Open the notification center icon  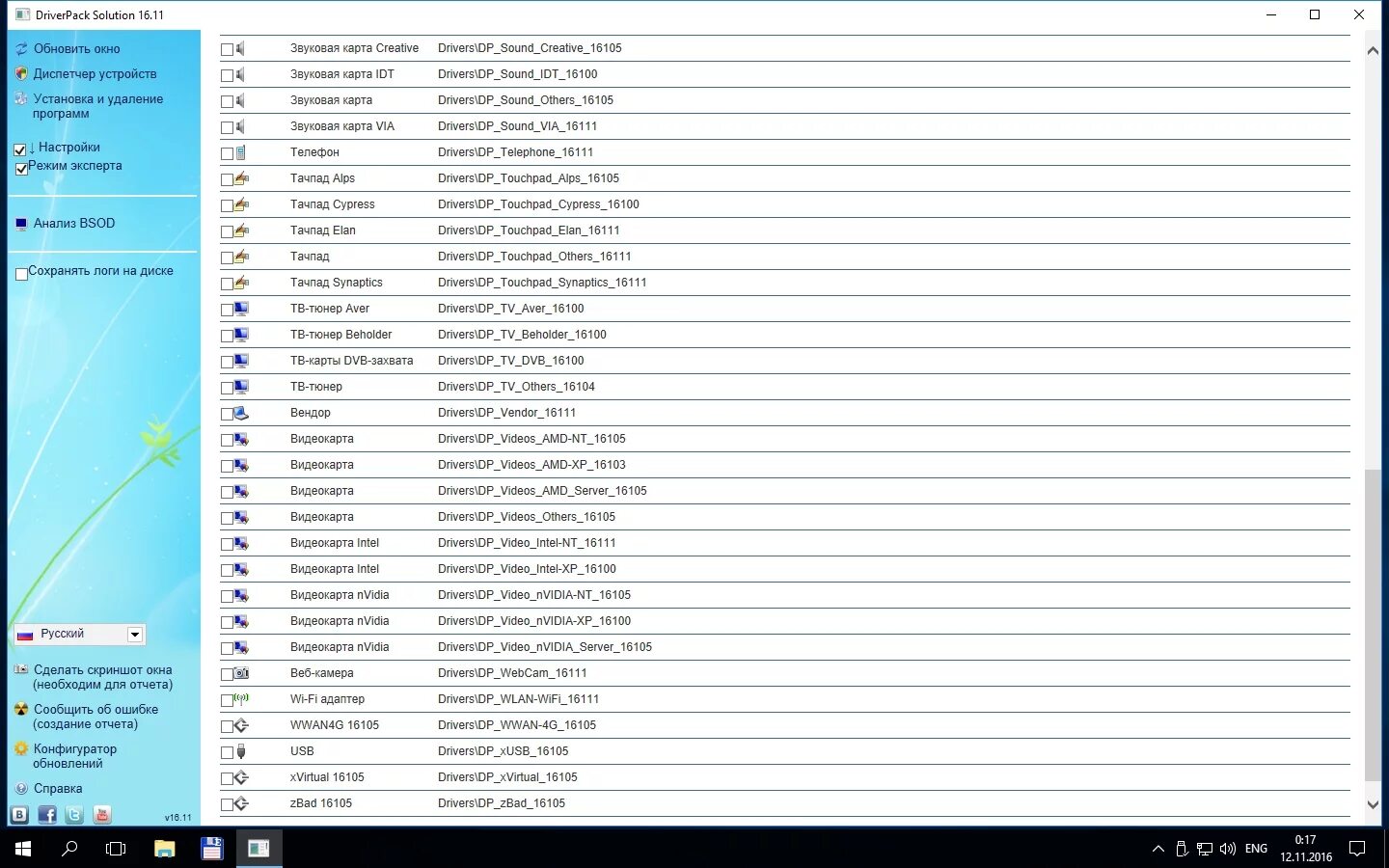1357,849
